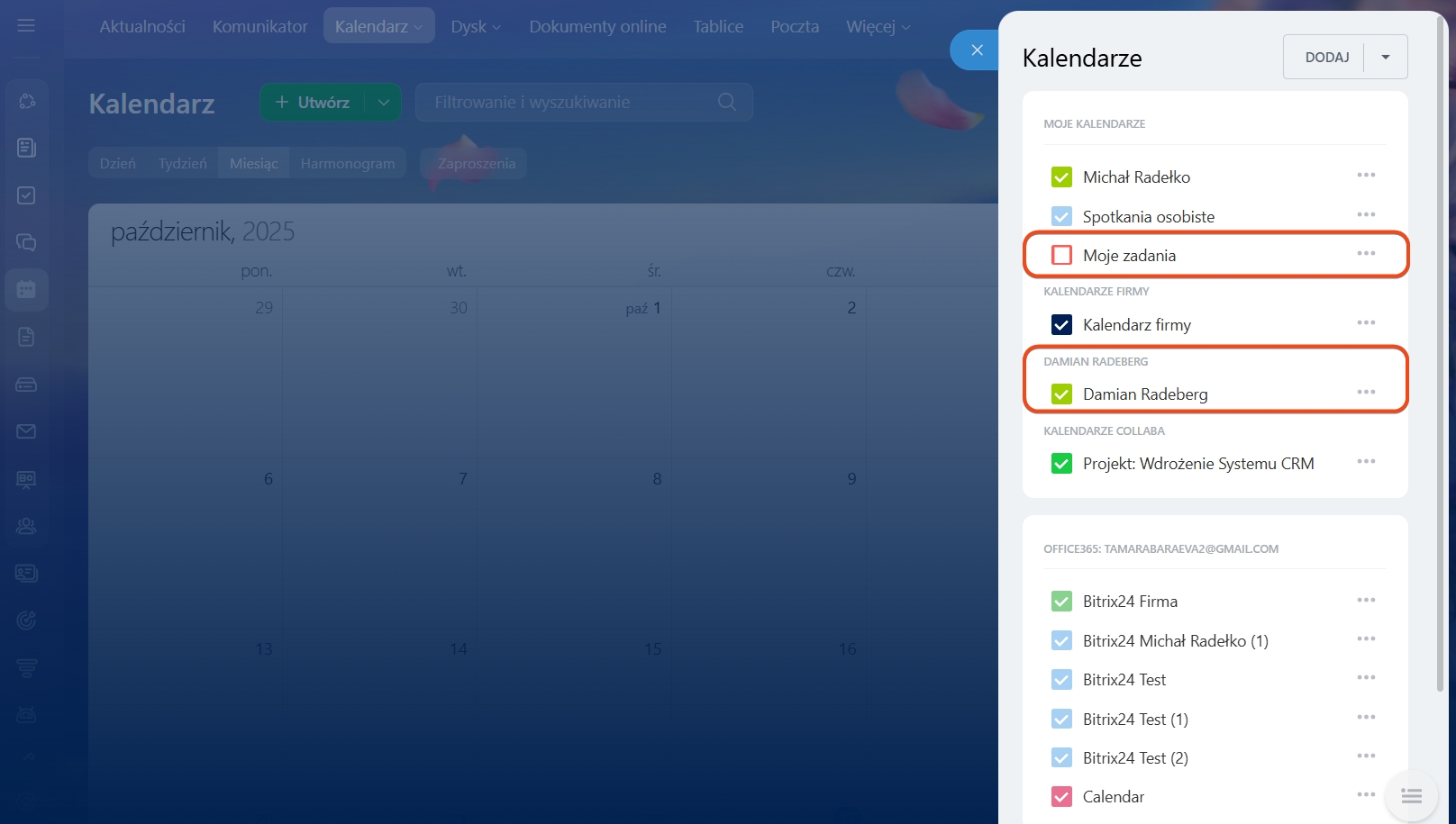1456x824 pixels.
Task: Open Tablice from the top menu
Action: pyautogui.click(x=718, y=26)
